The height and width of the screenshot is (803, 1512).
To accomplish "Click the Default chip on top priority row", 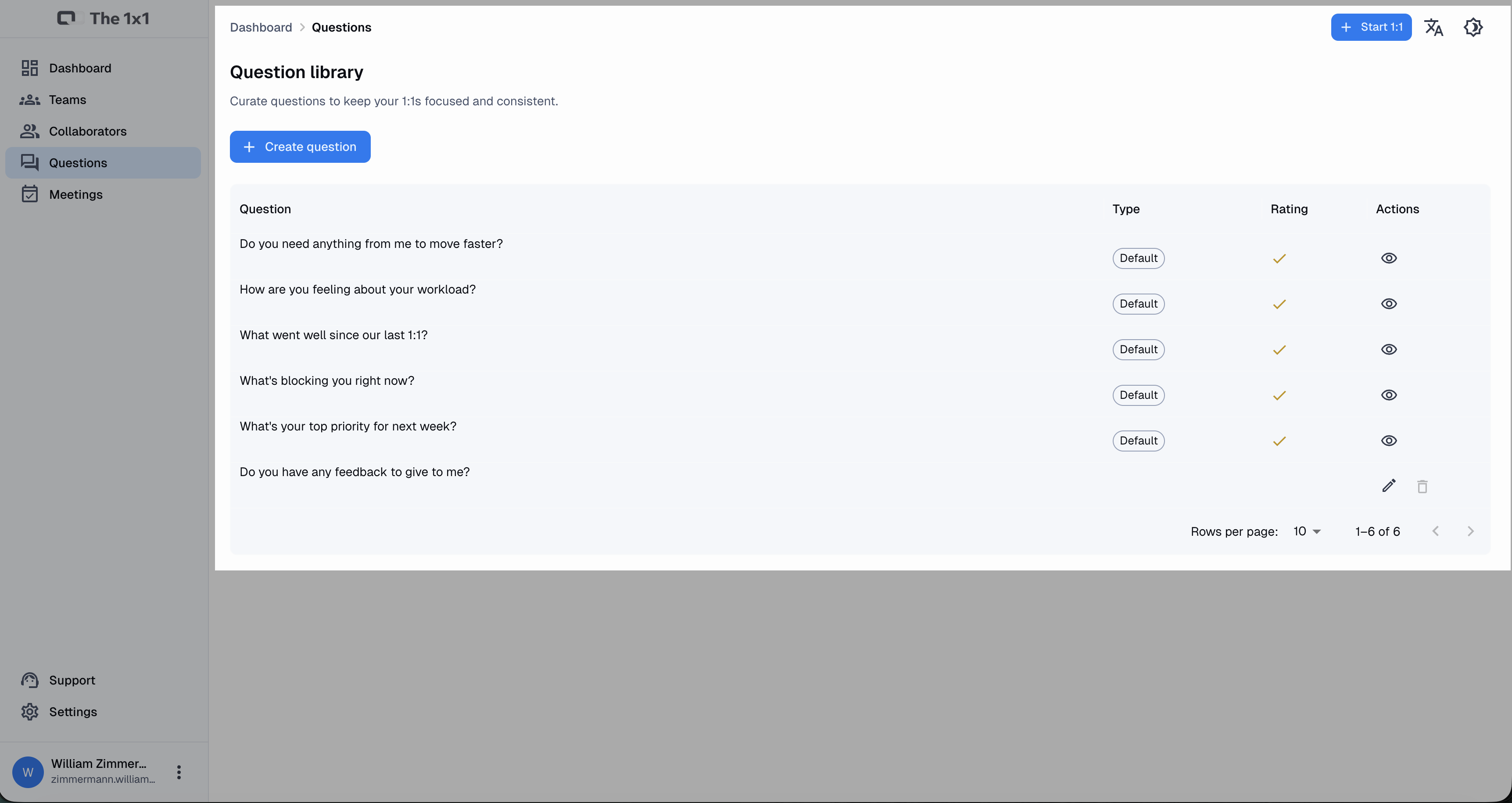I will [1138, 441].
